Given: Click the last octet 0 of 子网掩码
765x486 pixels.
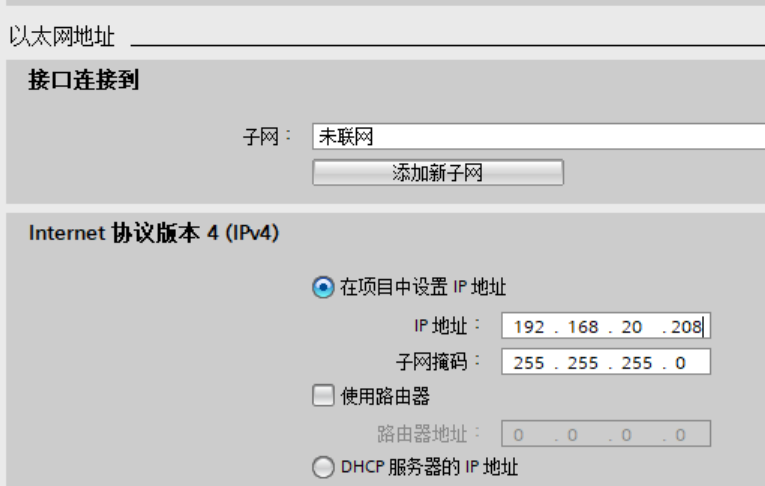Looking at the screenshot, I should (680, 363).
